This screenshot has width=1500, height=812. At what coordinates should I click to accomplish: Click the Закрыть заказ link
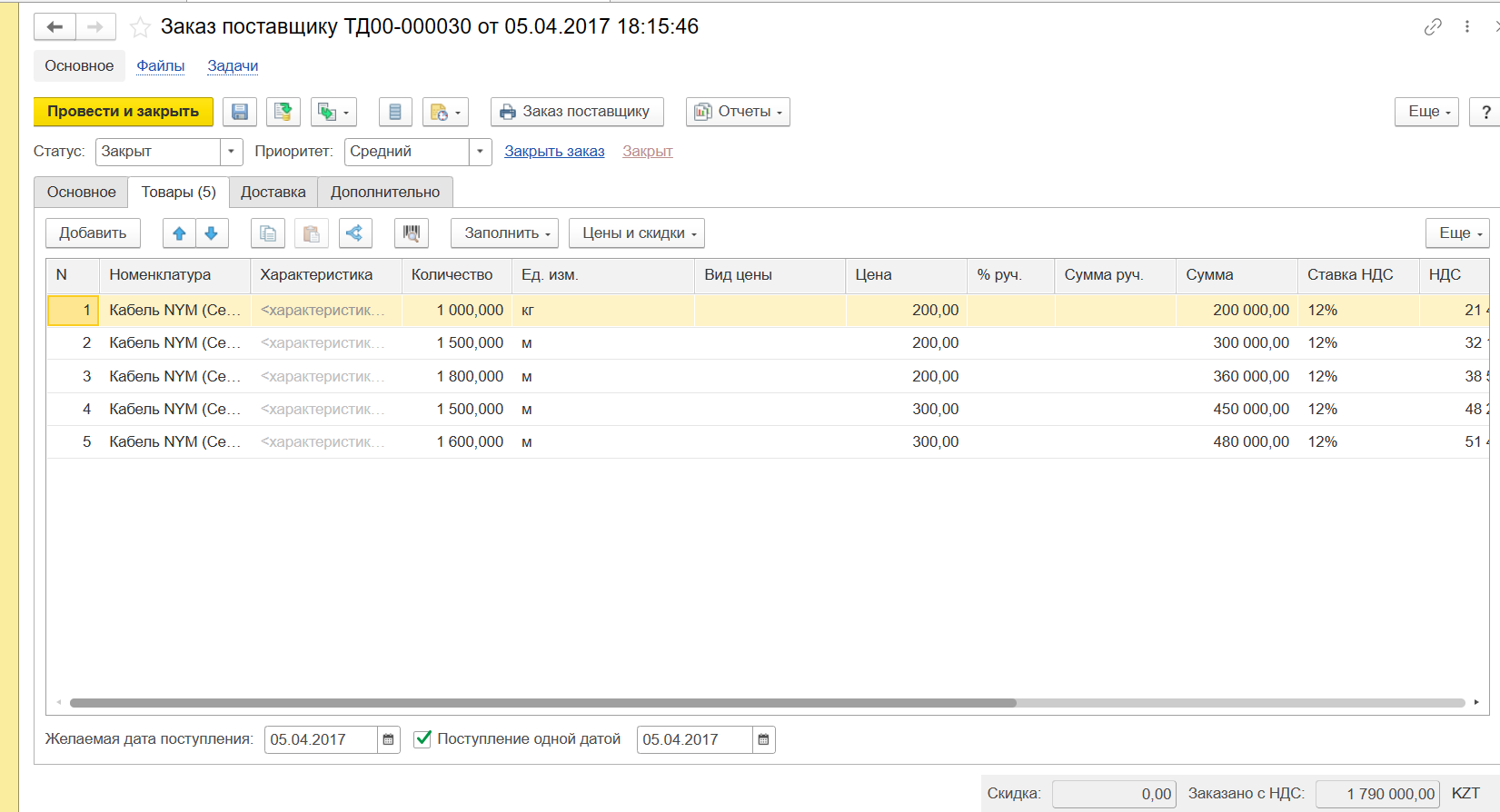tap(554, 152)
